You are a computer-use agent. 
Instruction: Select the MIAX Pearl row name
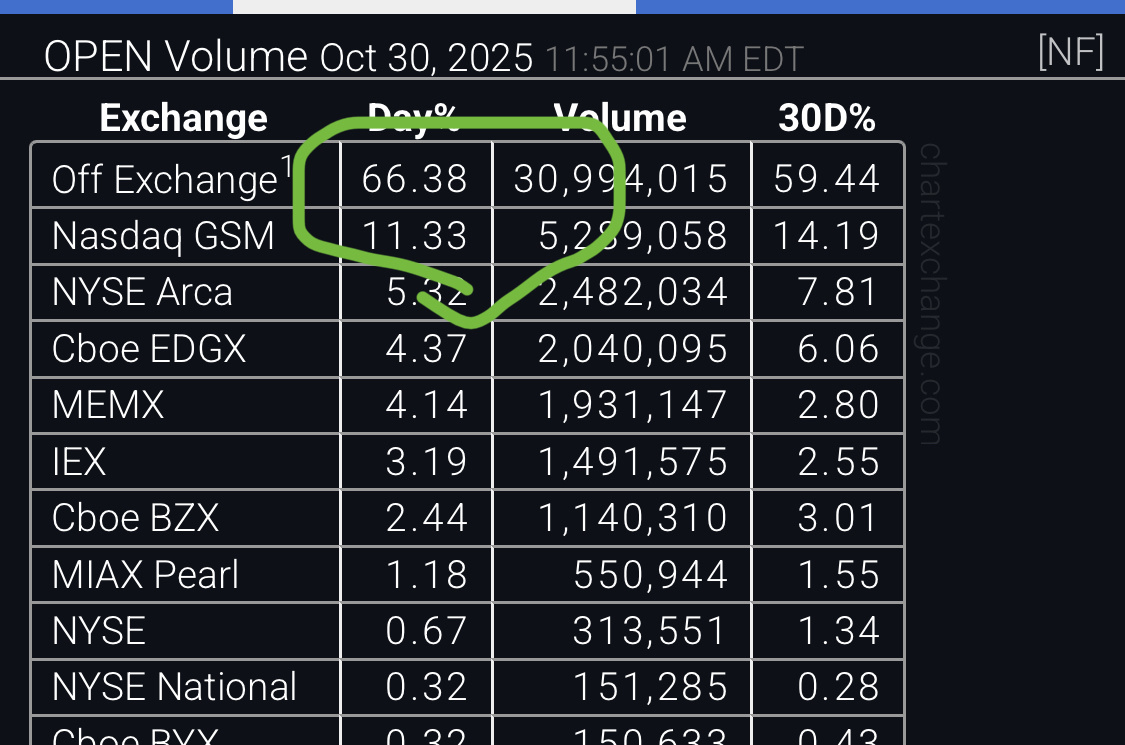(x=145, y=574)
